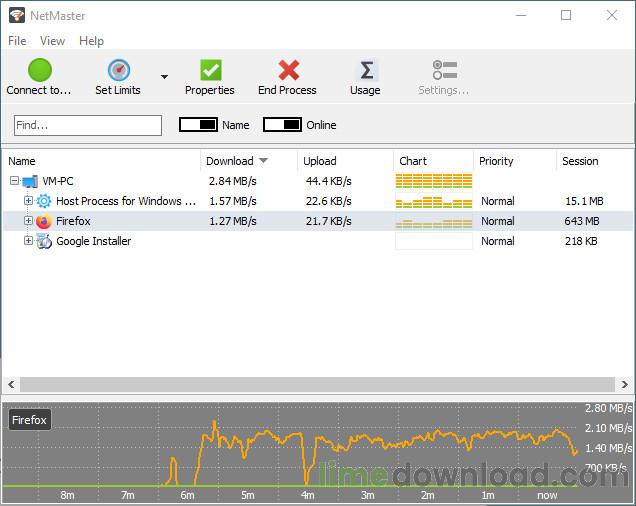This screenshot has height=506, width=636.
Task: Open the Set Limits dropdown arrow
Action: coord(164,77)
